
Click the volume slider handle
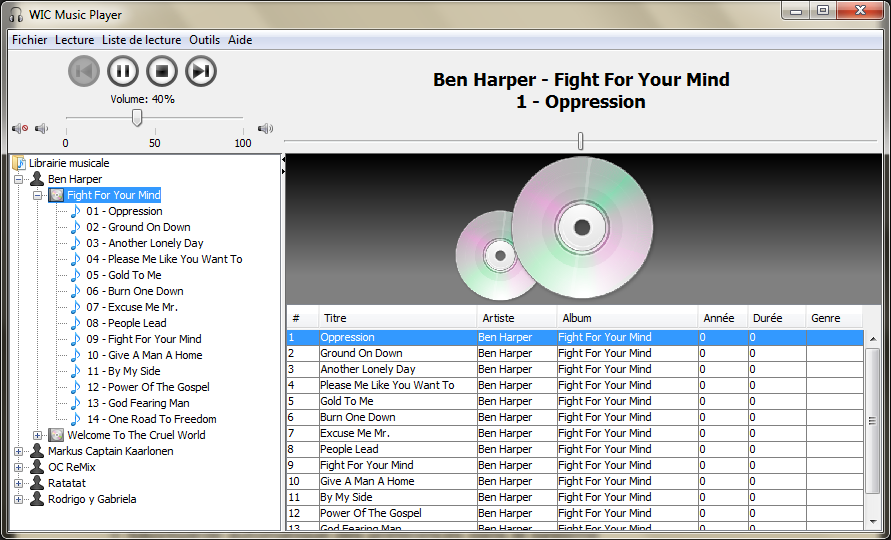pos(137,118)
